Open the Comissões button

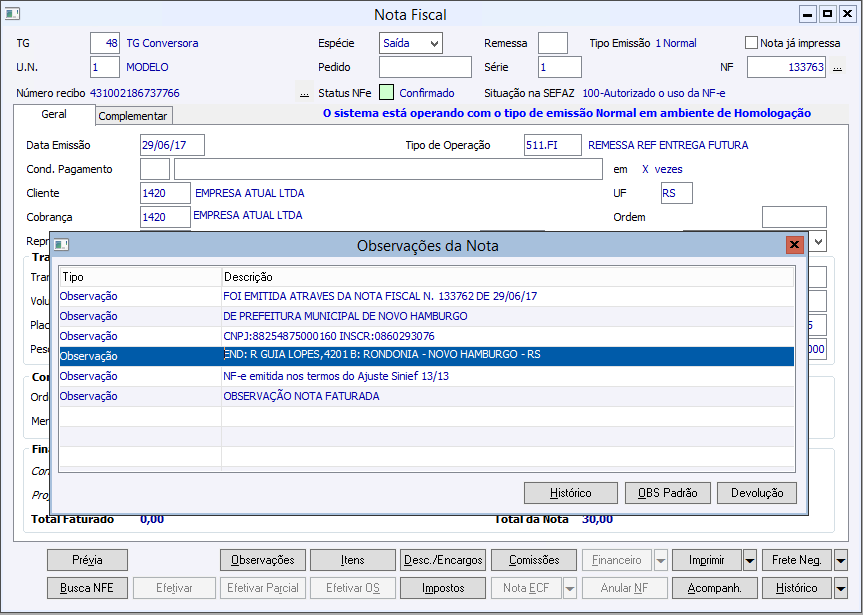pyautogui.click(x=534, y=560)
